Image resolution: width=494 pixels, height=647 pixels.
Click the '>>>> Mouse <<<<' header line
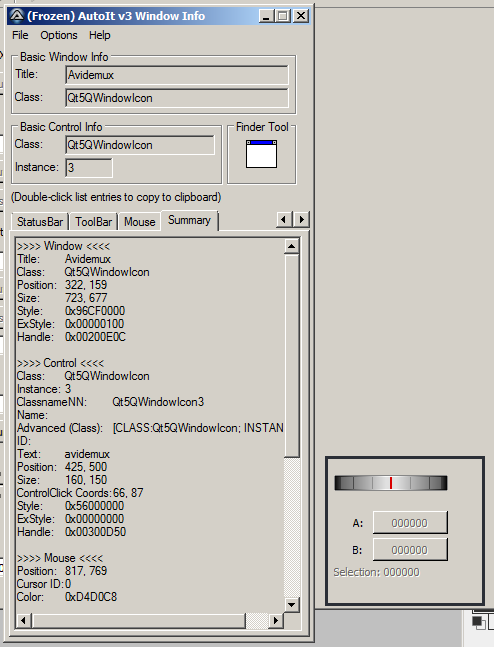click(60, 558)
